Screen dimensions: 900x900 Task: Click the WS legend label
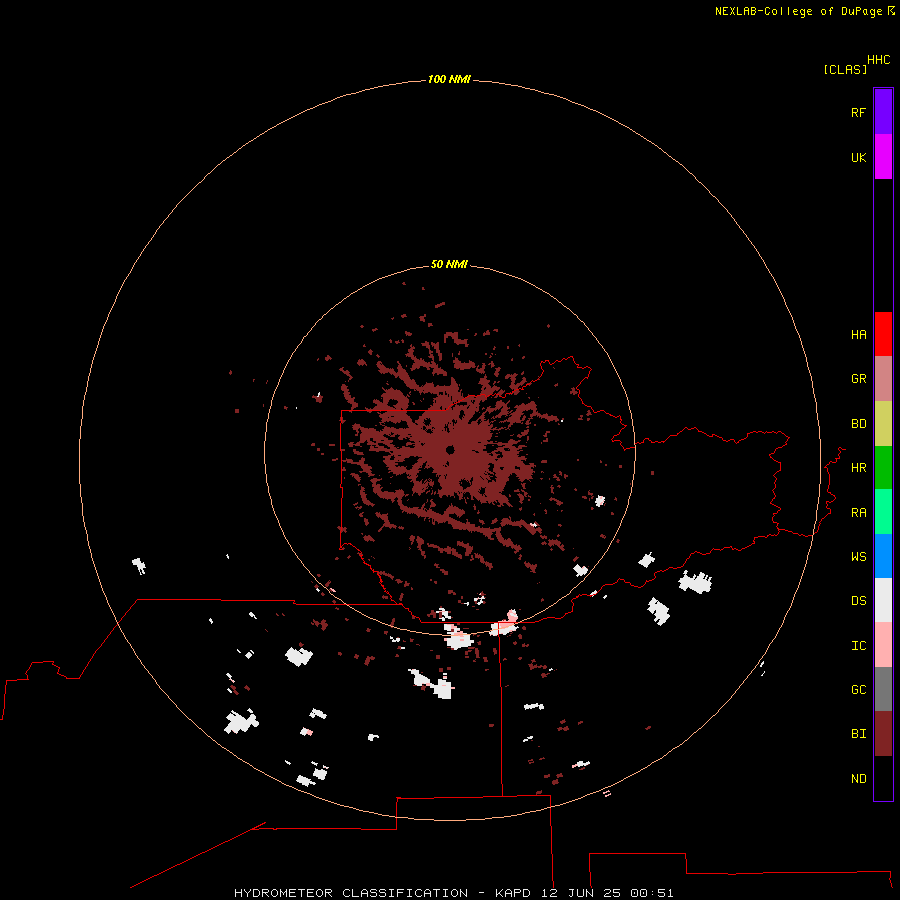pos(858,557)
